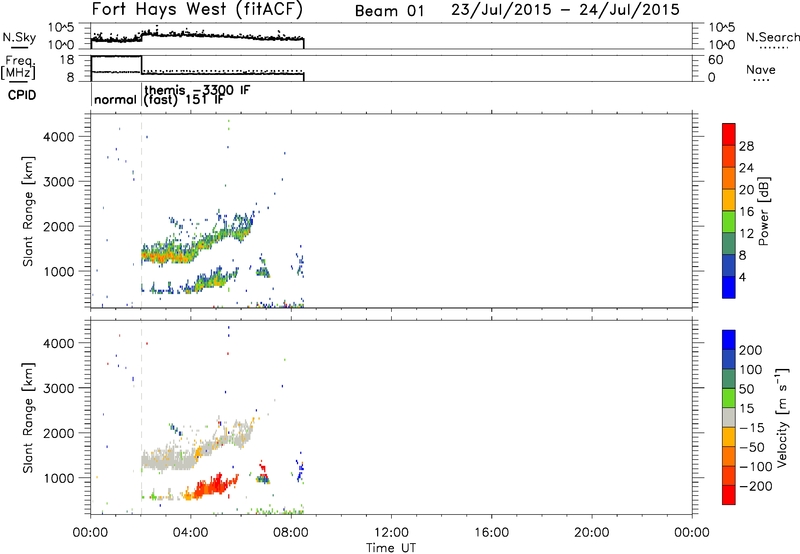The height and width of the screenshot is (554, 800).
Task: Click the 'Slant Range [km]' label on velocity panel
Action: click(28, 418)
